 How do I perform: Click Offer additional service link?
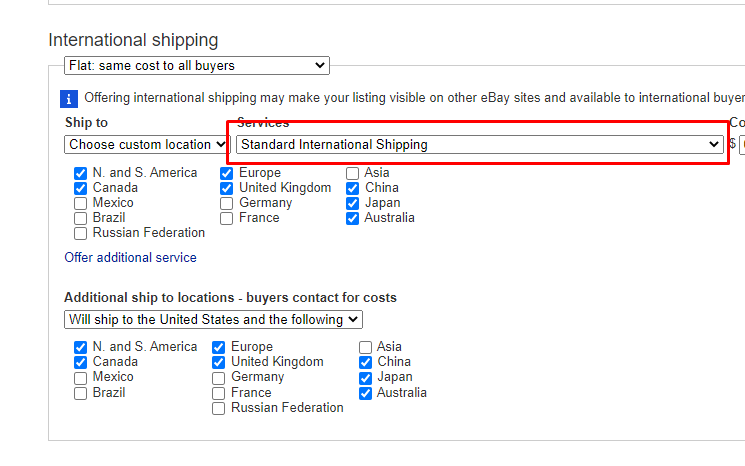(x=130, y=257)
